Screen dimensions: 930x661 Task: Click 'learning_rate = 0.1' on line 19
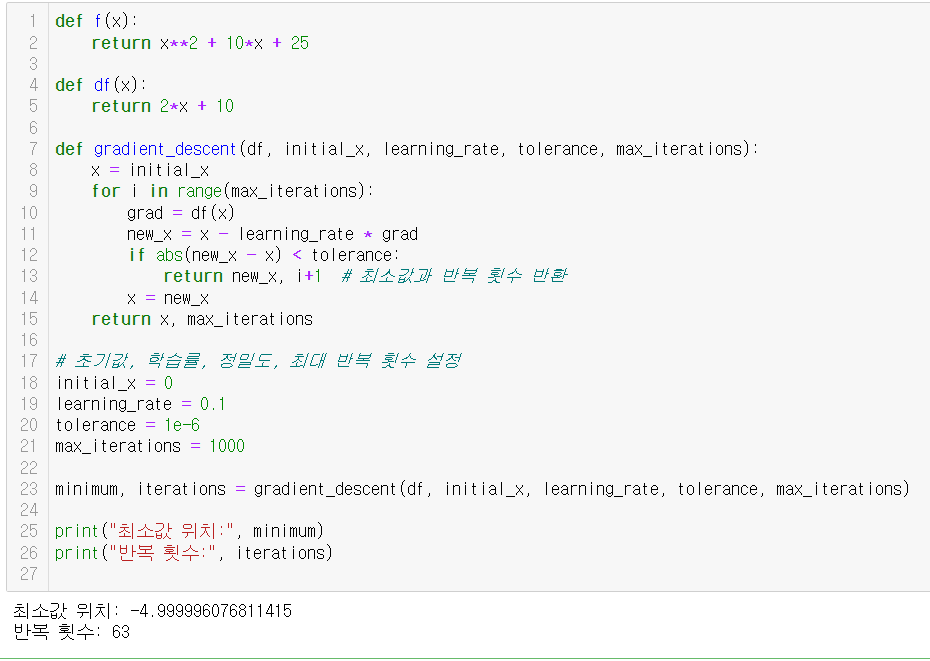point(141,404)
